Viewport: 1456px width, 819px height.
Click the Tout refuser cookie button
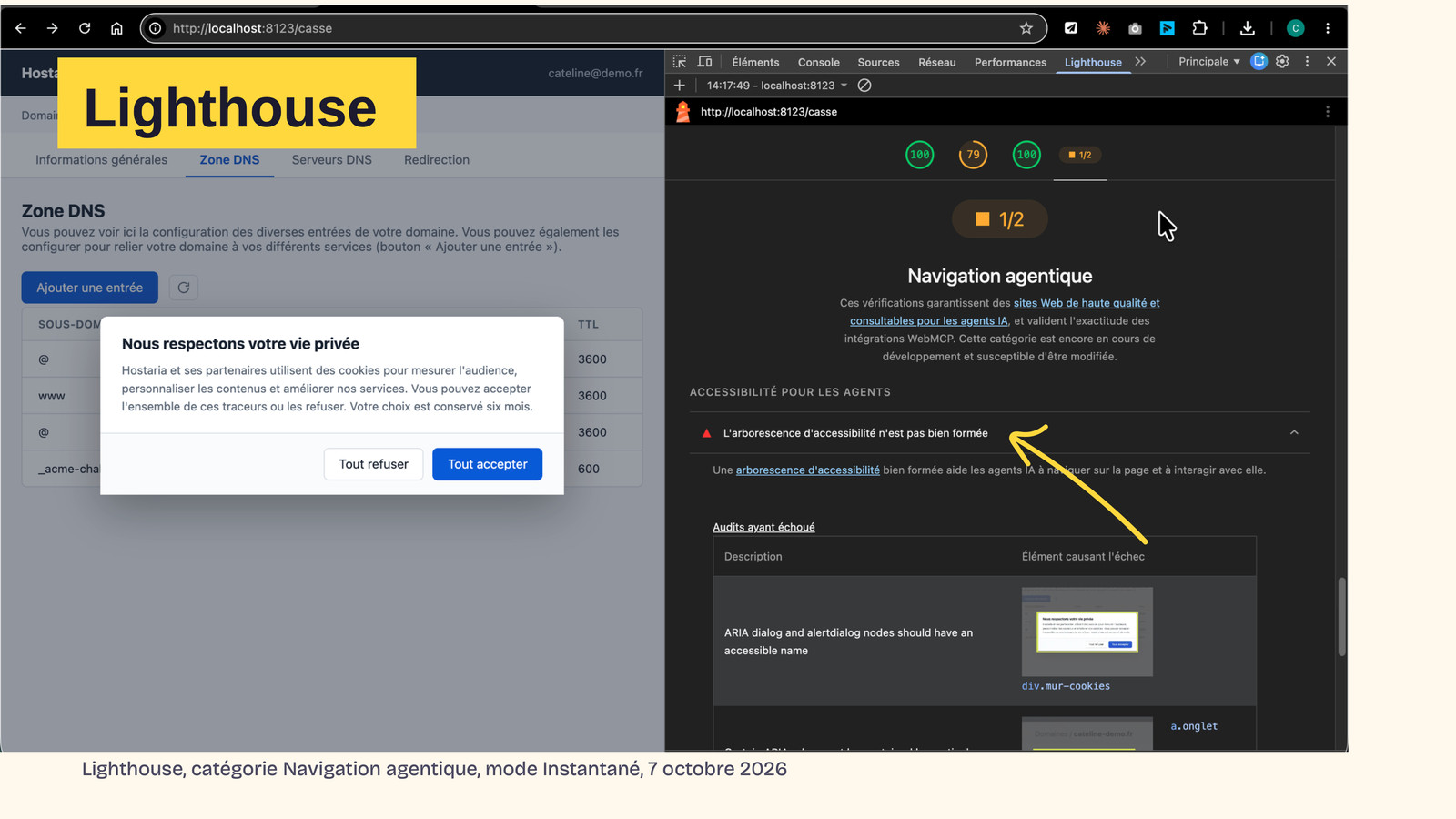[373, 464]
